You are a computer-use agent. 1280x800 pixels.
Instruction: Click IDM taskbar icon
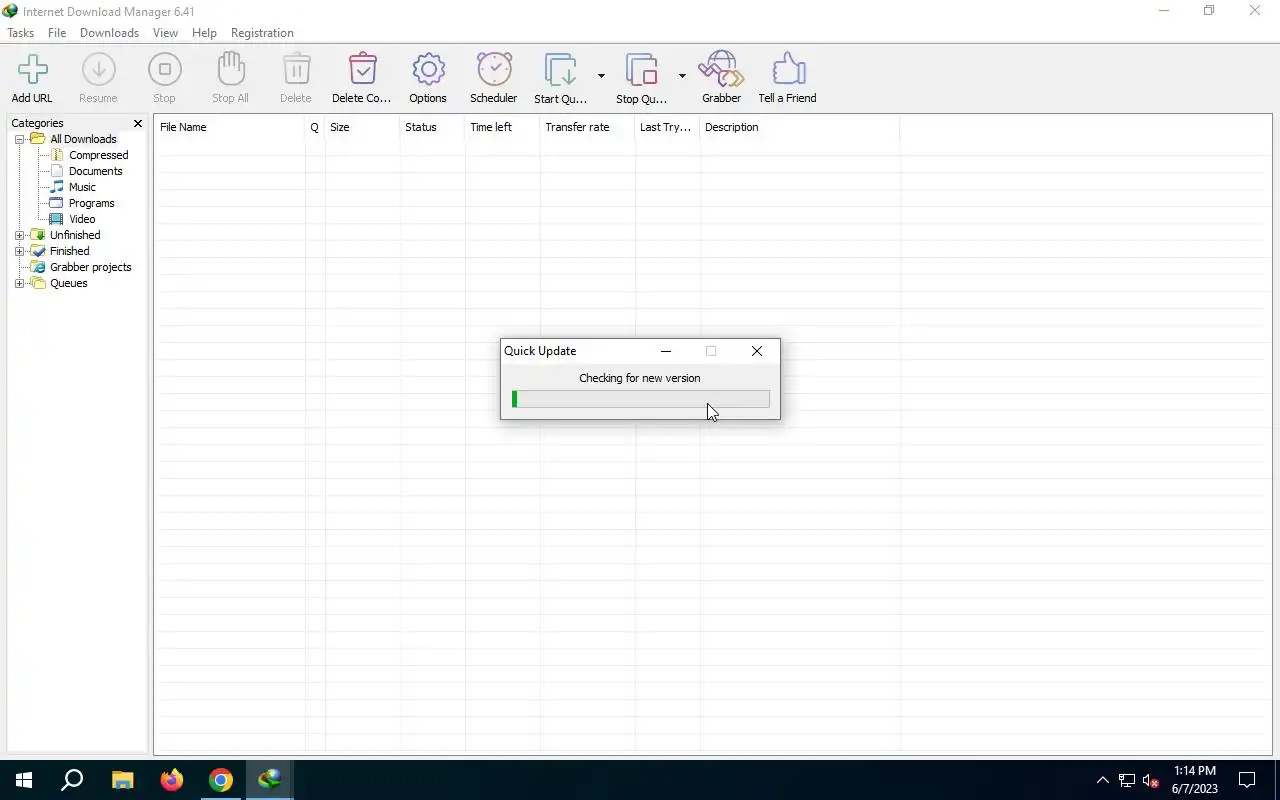pyautogui.click(x=269, y=780)
